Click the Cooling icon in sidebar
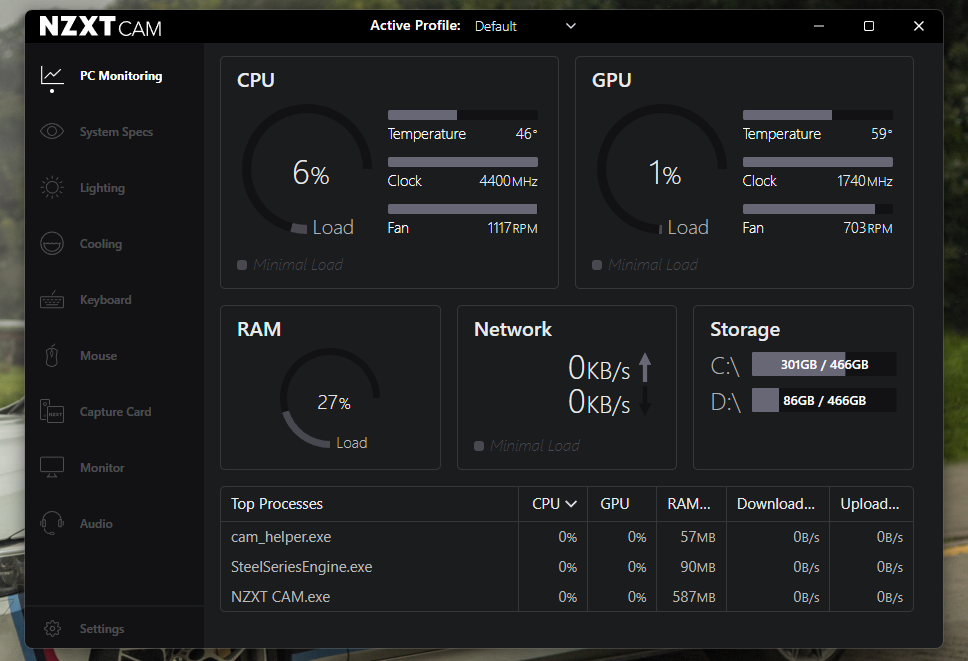 [52, 244]
